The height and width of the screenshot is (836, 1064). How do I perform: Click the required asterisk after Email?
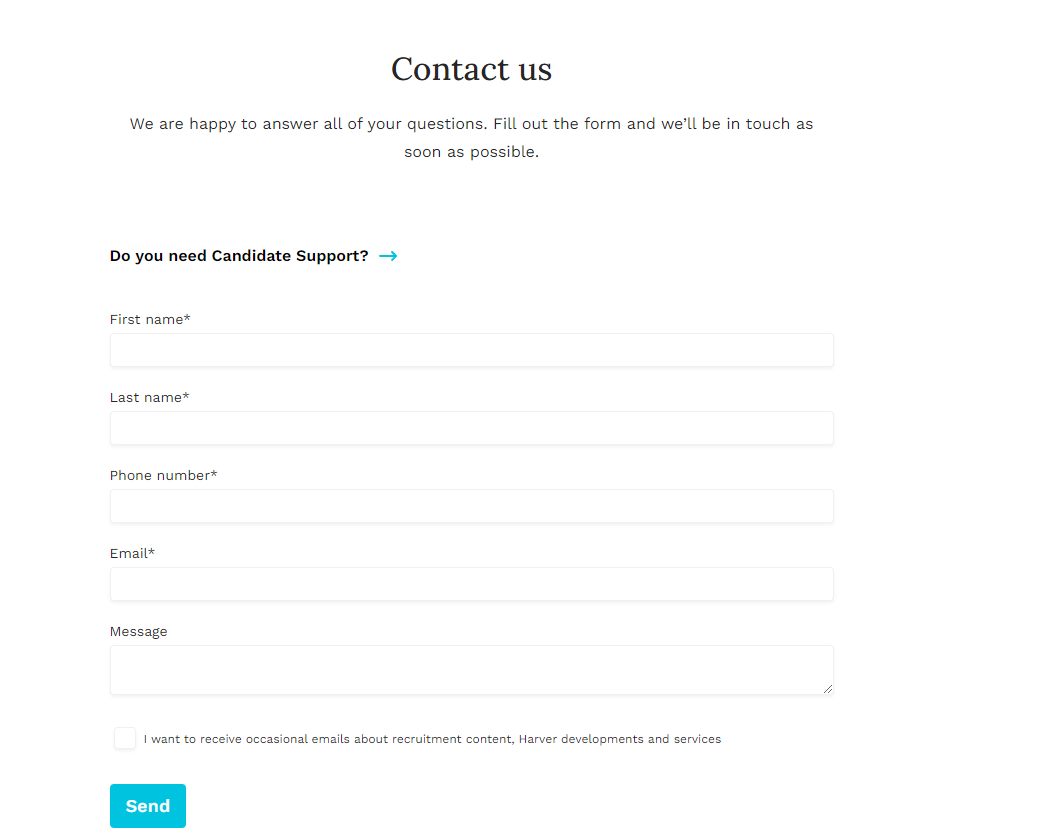tap(152, 552)
